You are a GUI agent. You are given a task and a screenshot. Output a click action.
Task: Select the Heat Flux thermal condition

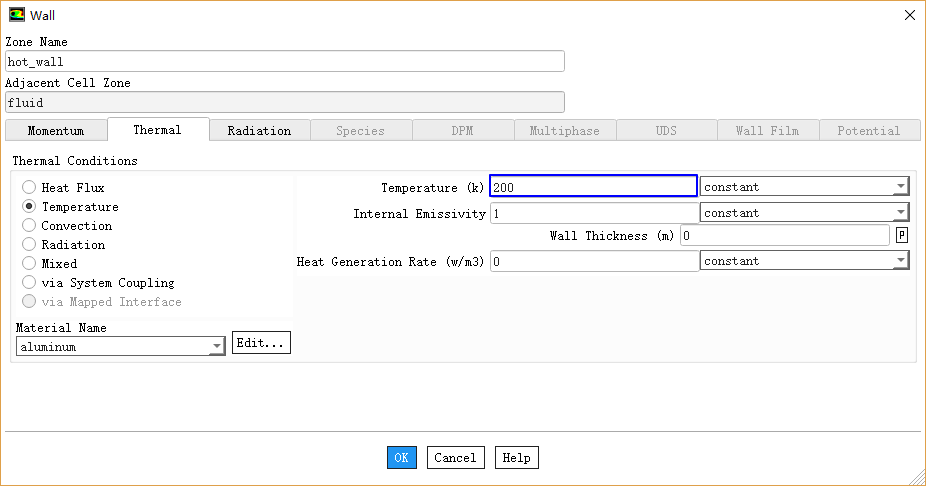[29, 188]
